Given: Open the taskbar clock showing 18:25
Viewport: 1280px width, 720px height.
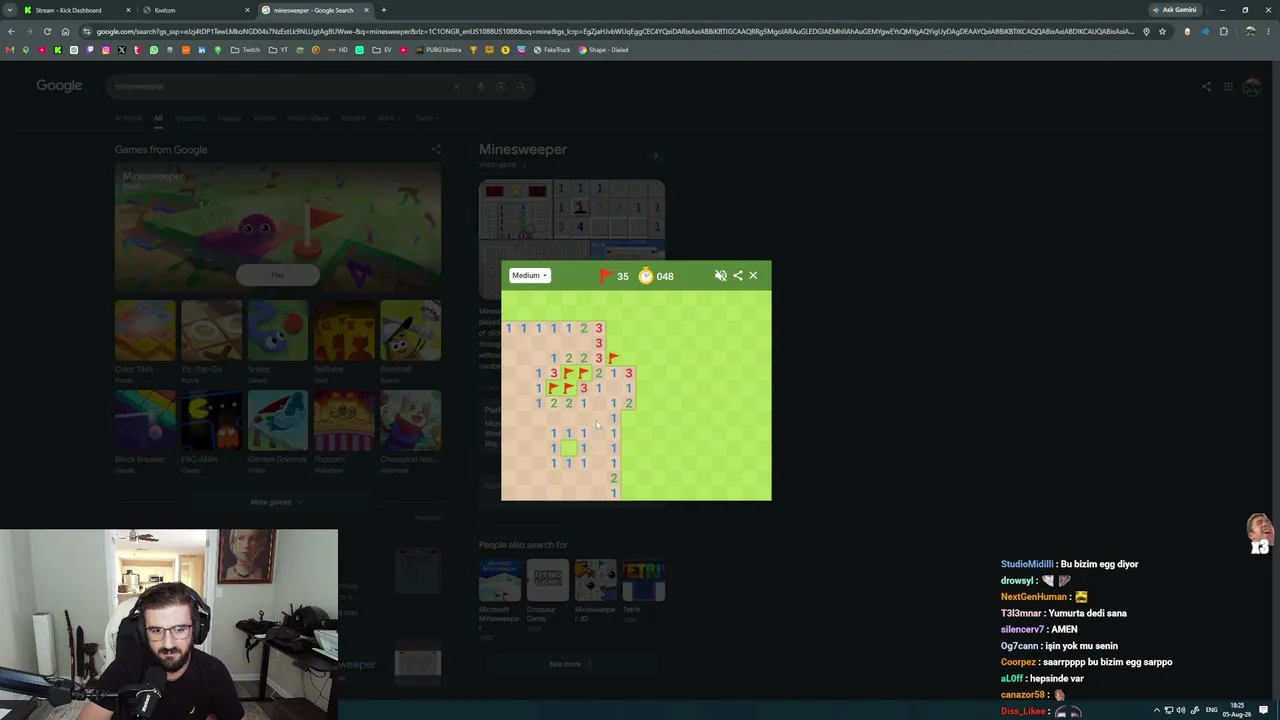Looking at the screenshot, I should click(1238, 710).
